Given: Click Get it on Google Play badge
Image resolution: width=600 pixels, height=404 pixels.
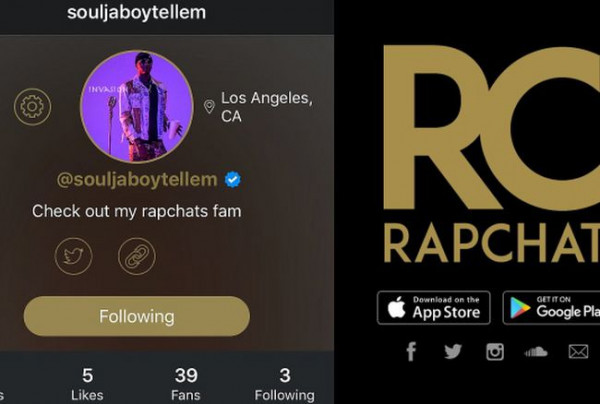Looking at the screenshot, I should click(551, 308).
